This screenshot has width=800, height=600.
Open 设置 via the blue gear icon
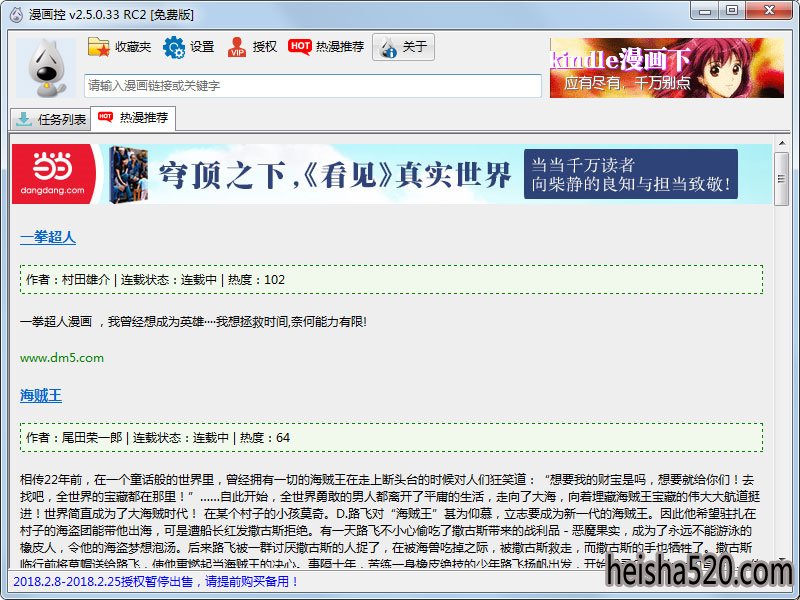(174, 47)
